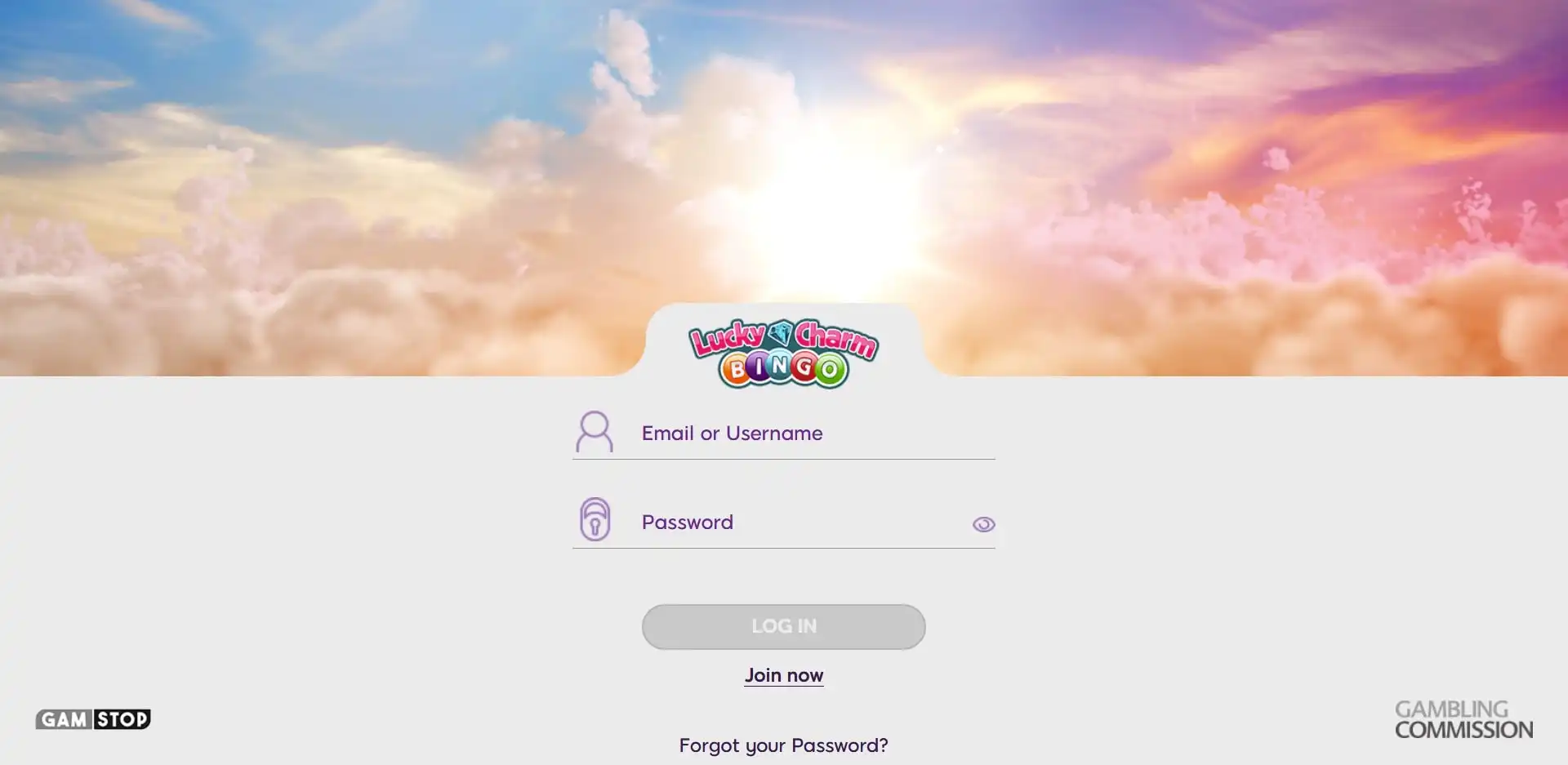Click the blue diamond in the logo
Viewport: 1568px width, 765px height.
[x=782, y=332]
